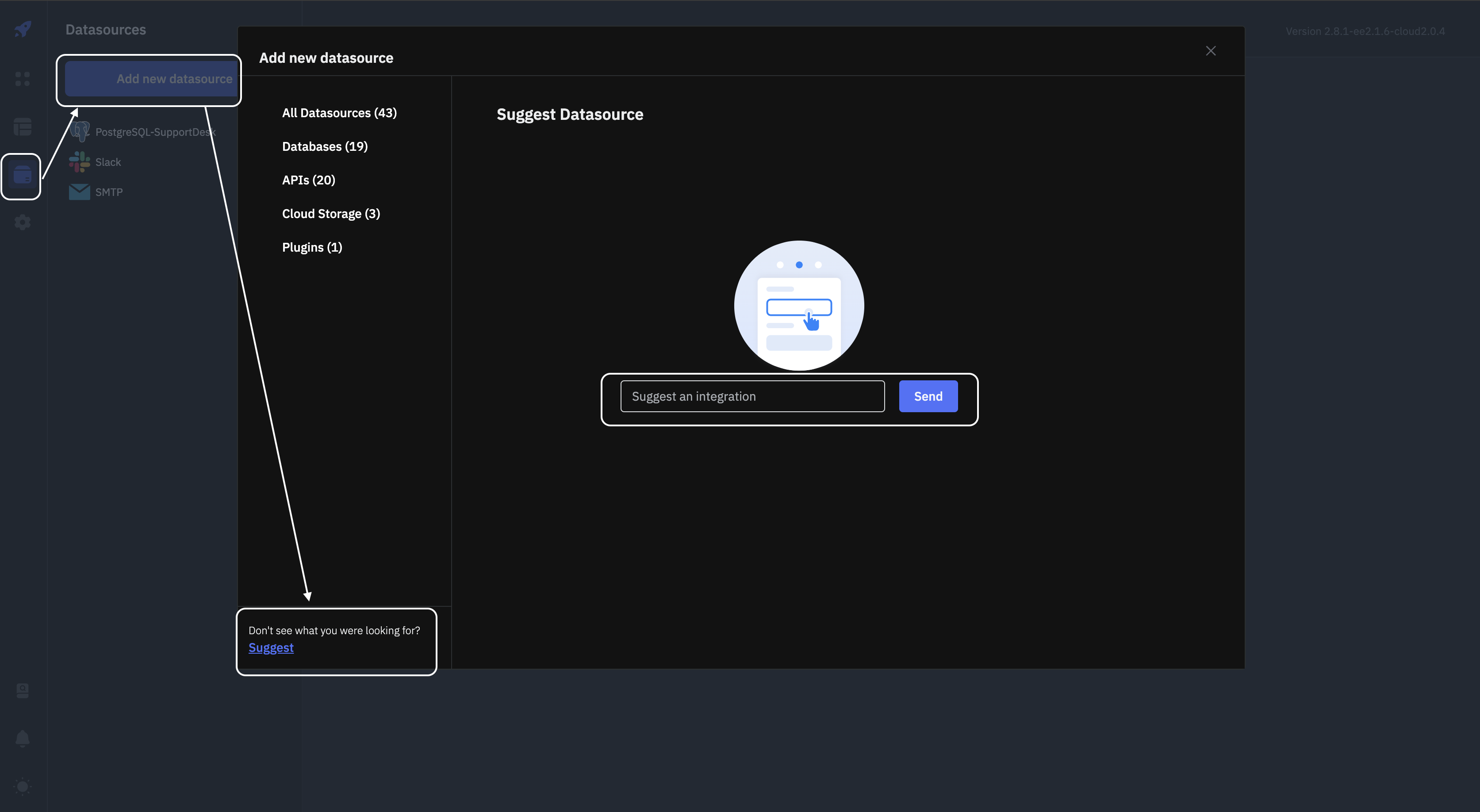Close the Add new datasource dialog
This screenshot has width=1480, height=812.
[x=1211, y=50]
